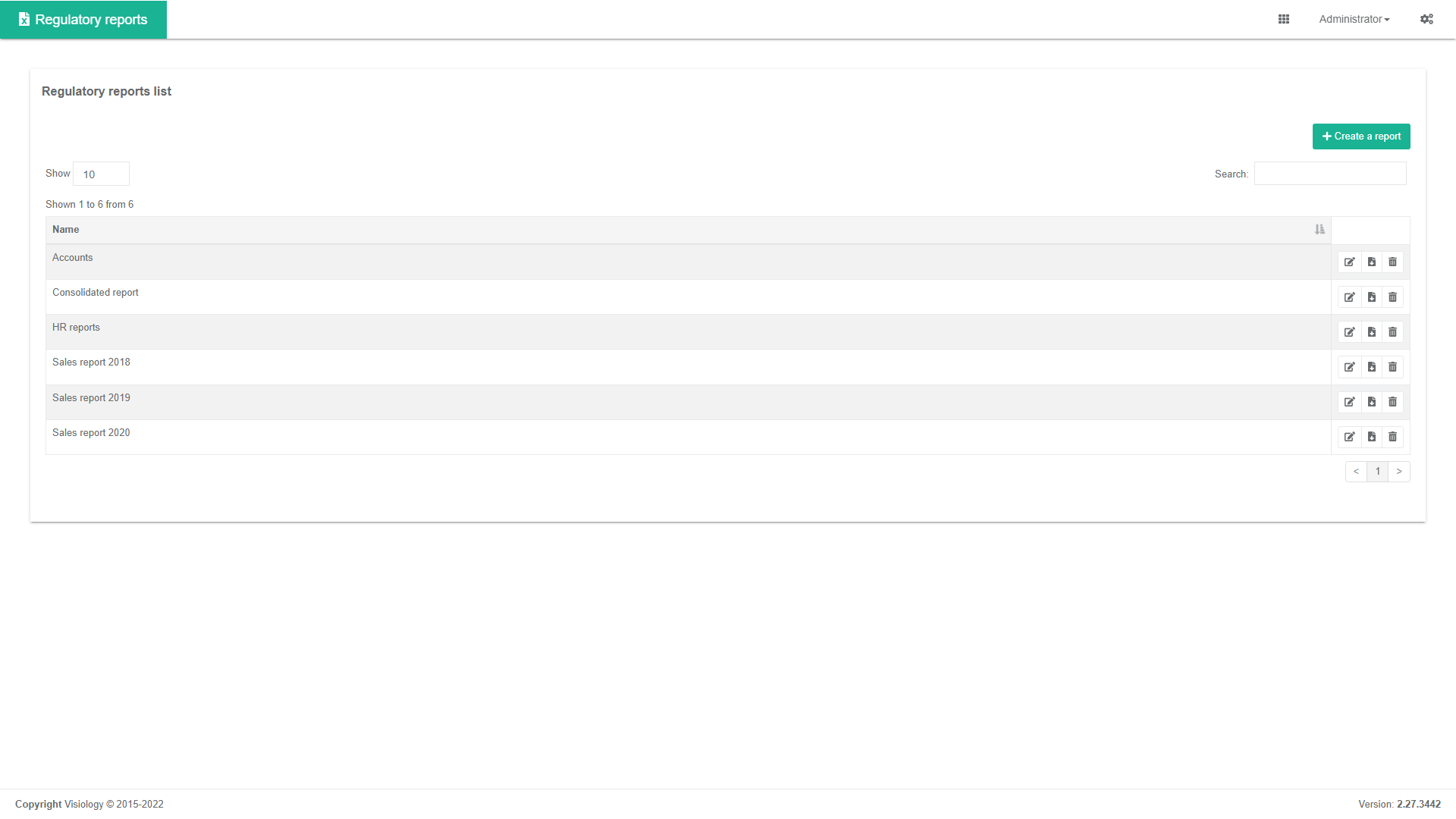Delete the HR reports entry

[x=1393, y=332]
